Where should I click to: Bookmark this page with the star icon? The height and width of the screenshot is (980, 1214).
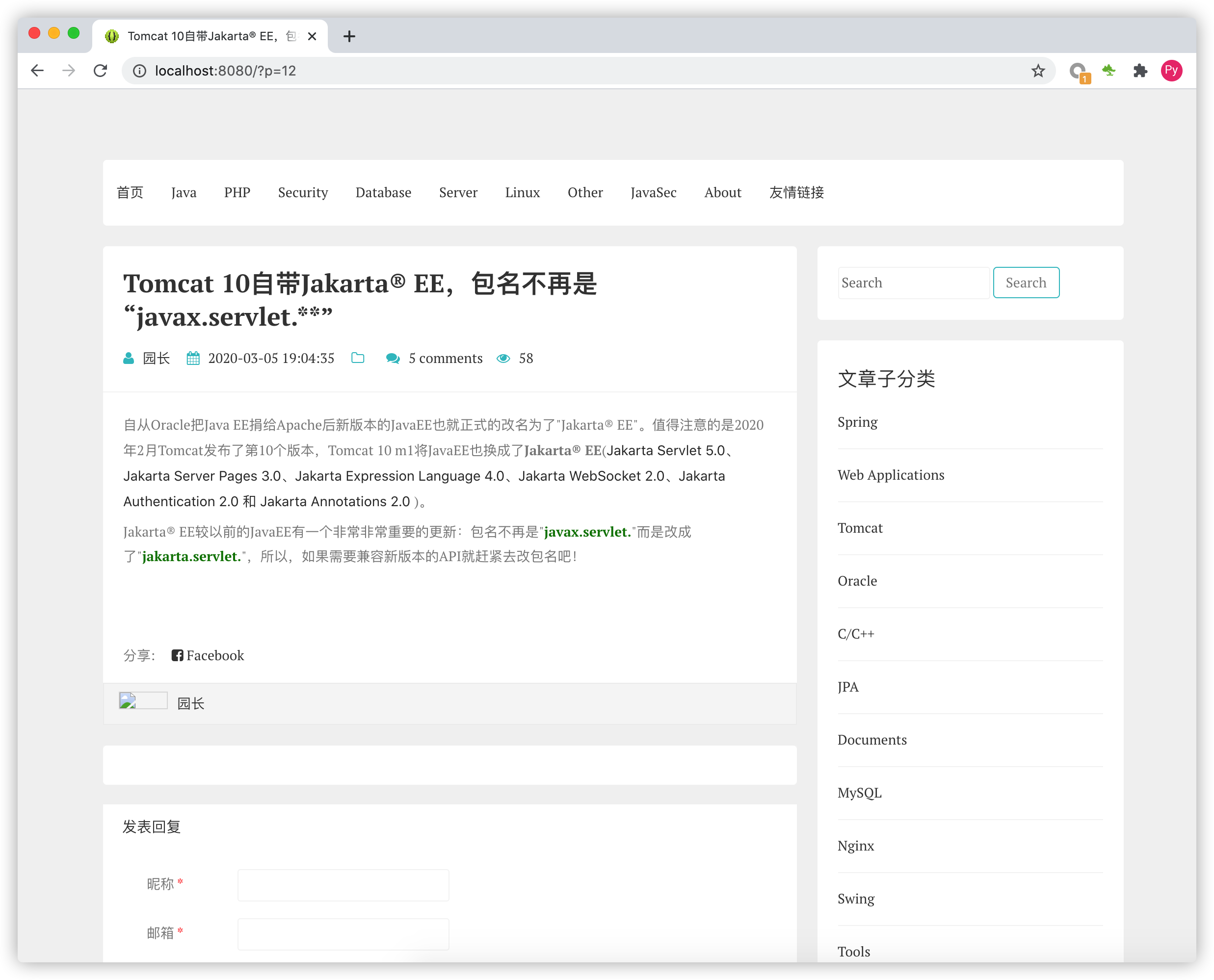coord(1038,71)
